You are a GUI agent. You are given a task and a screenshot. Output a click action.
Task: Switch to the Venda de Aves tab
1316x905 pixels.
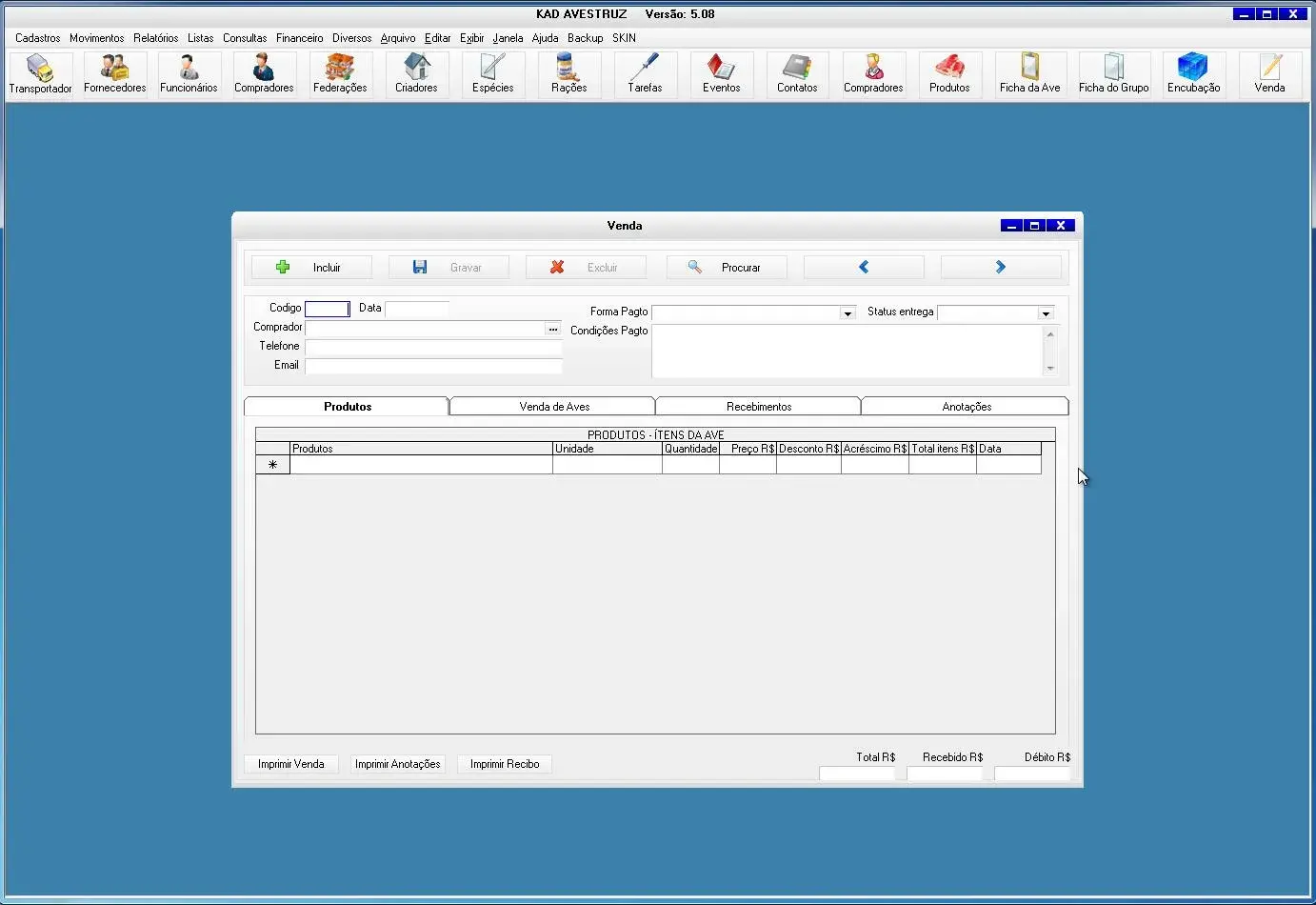(554, 407)
